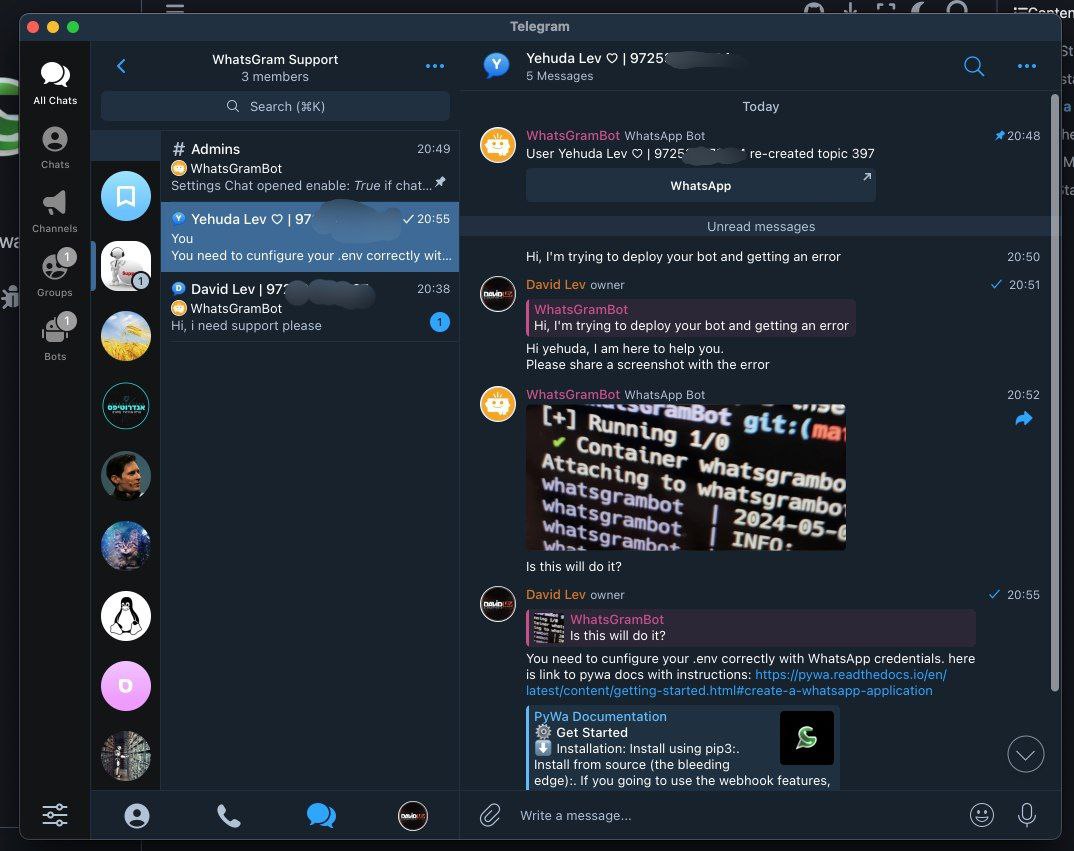Open profile settings tab at bottom
Image resolution: width=1074 pixels, height=851 pixels.
[413, 815]
